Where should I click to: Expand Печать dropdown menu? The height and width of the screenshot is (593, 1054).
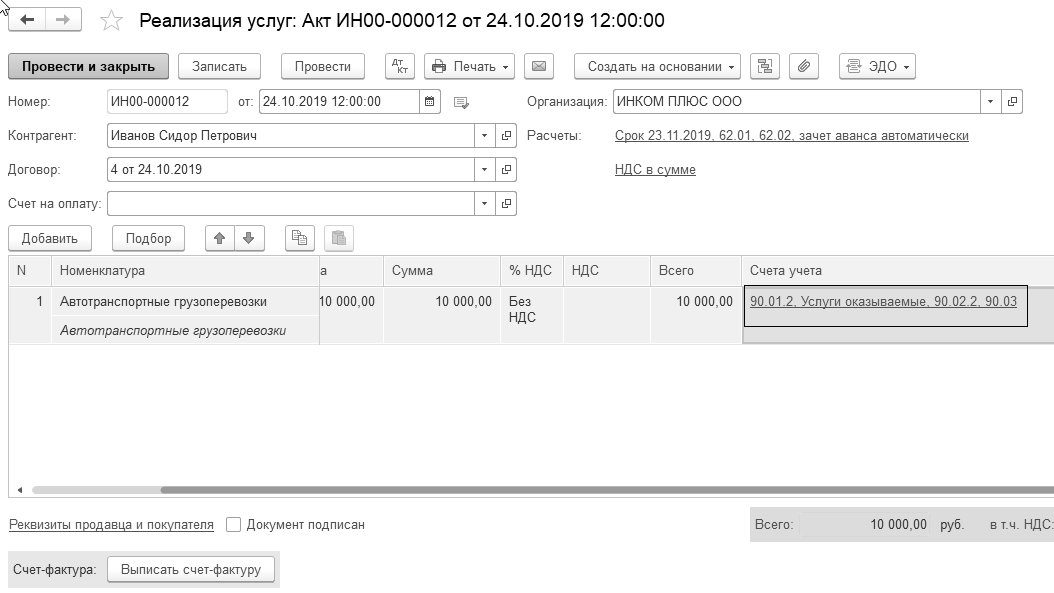[x=469, y=67]
